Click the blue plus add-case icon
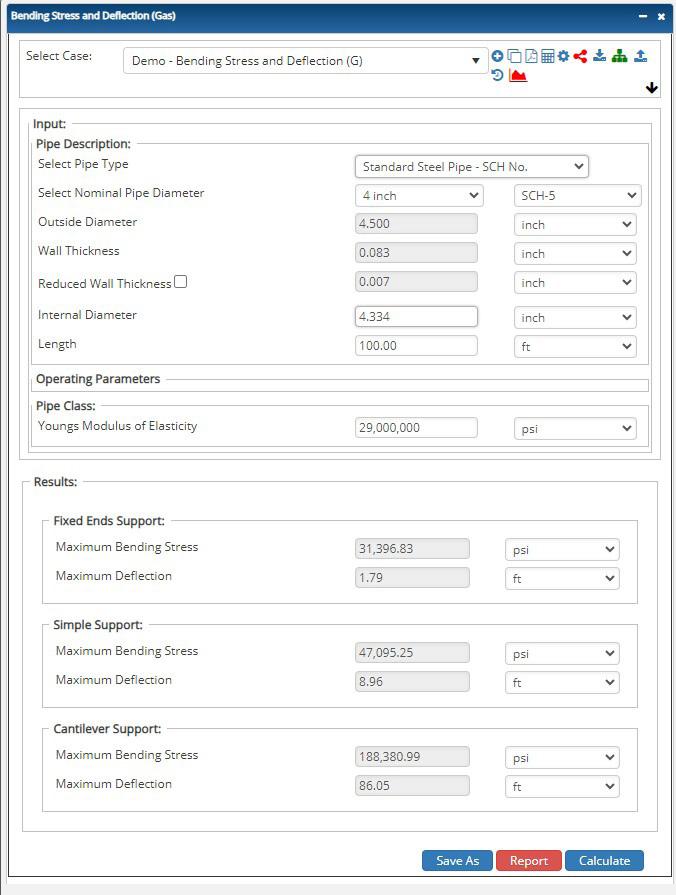Screen dimensions: 676x895 point(497,56)
